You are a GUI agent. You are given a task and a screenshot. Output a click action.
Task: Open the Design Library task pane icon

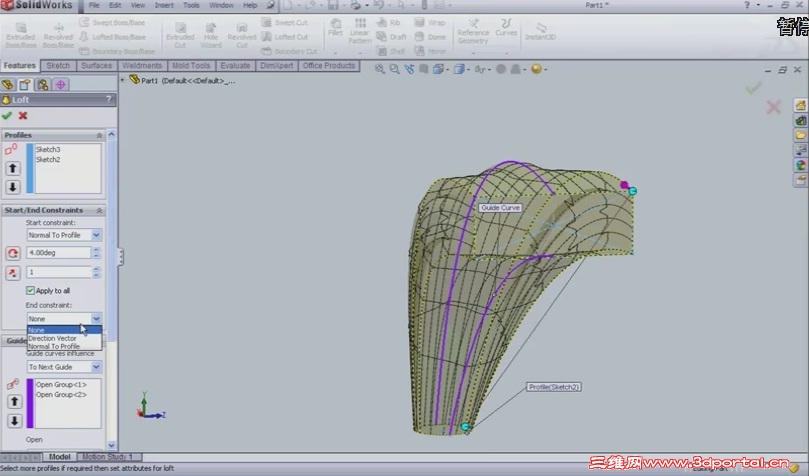[x=800, y=120]
